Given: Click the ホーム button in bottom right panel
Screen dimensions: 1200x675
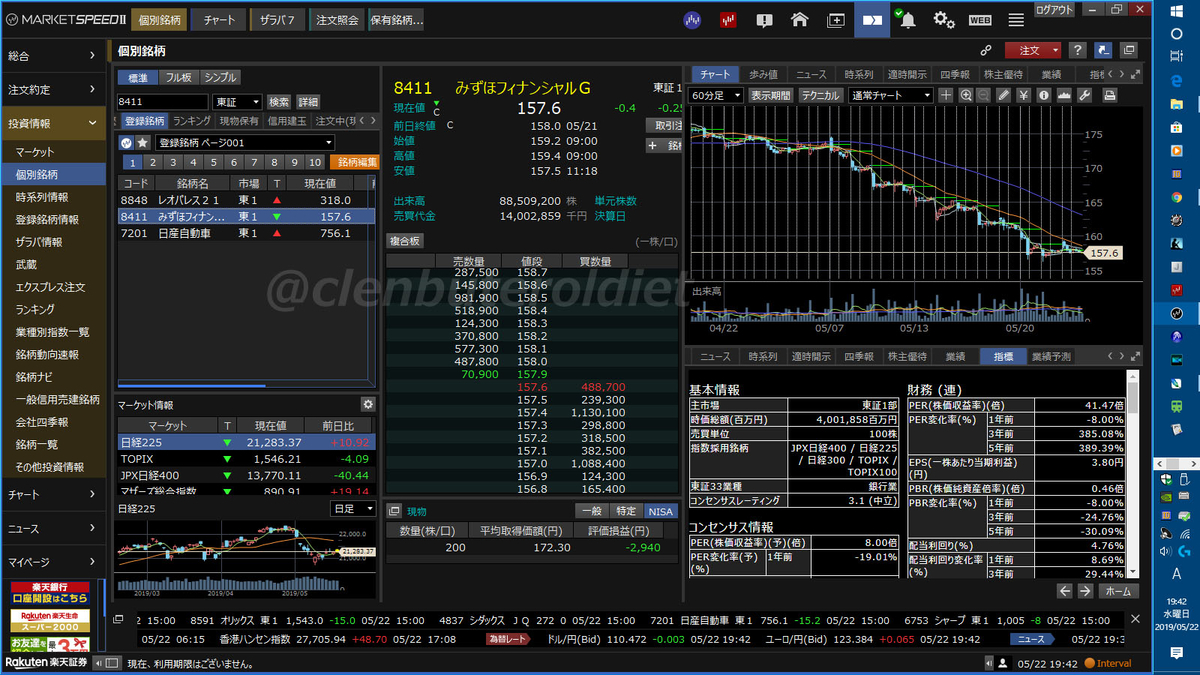Looking at the screenshot, I should point(1119,591).
